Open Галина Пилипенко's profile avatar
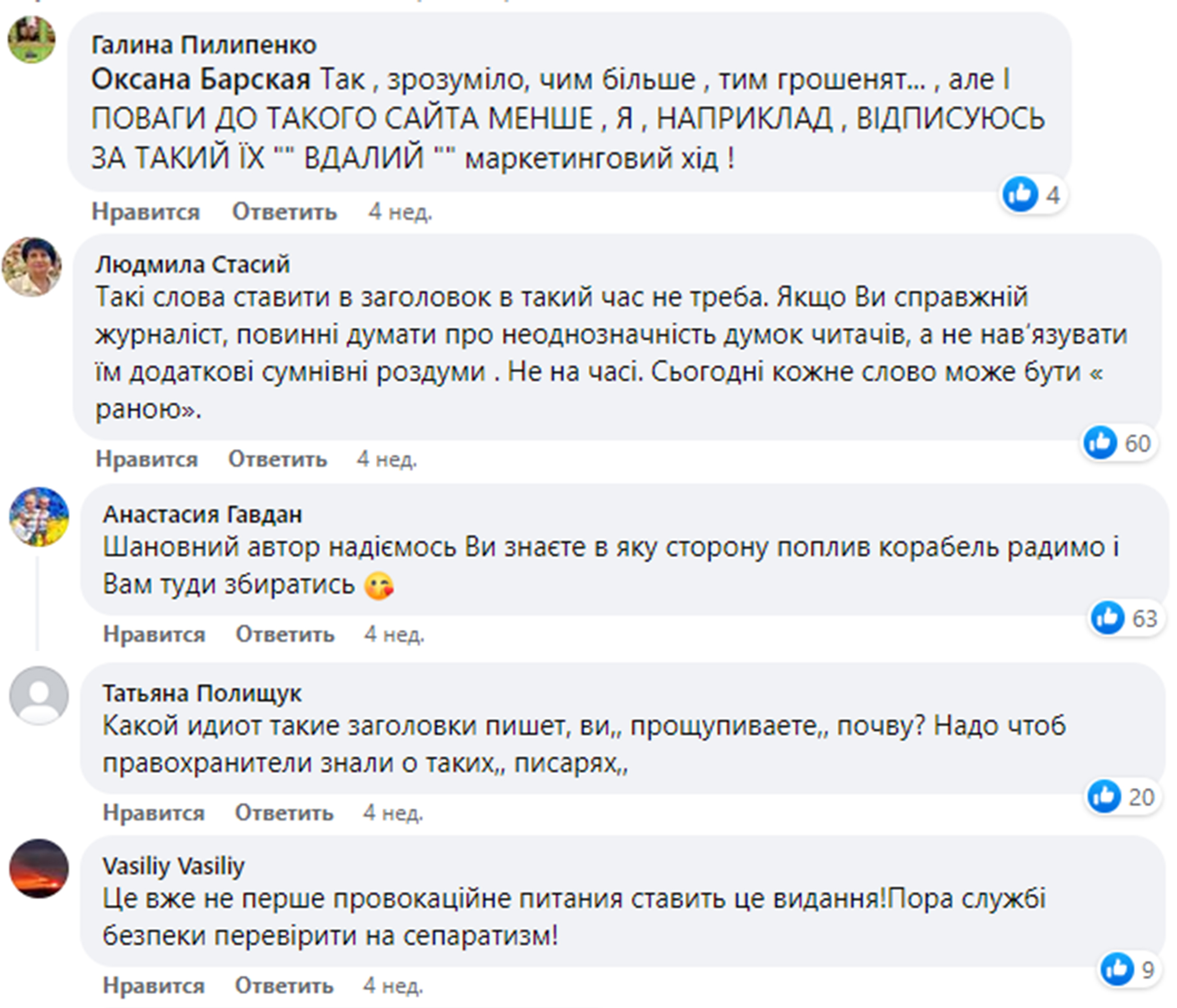 [x=32, y=39]
